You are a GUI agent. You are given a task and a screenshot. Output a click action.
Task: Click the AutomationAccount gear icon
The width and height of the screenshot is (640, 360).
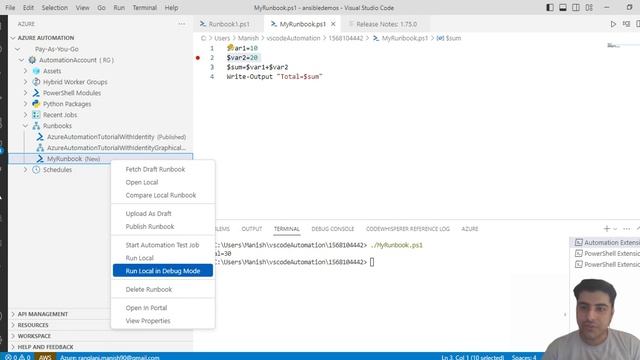tap(32, 60)
